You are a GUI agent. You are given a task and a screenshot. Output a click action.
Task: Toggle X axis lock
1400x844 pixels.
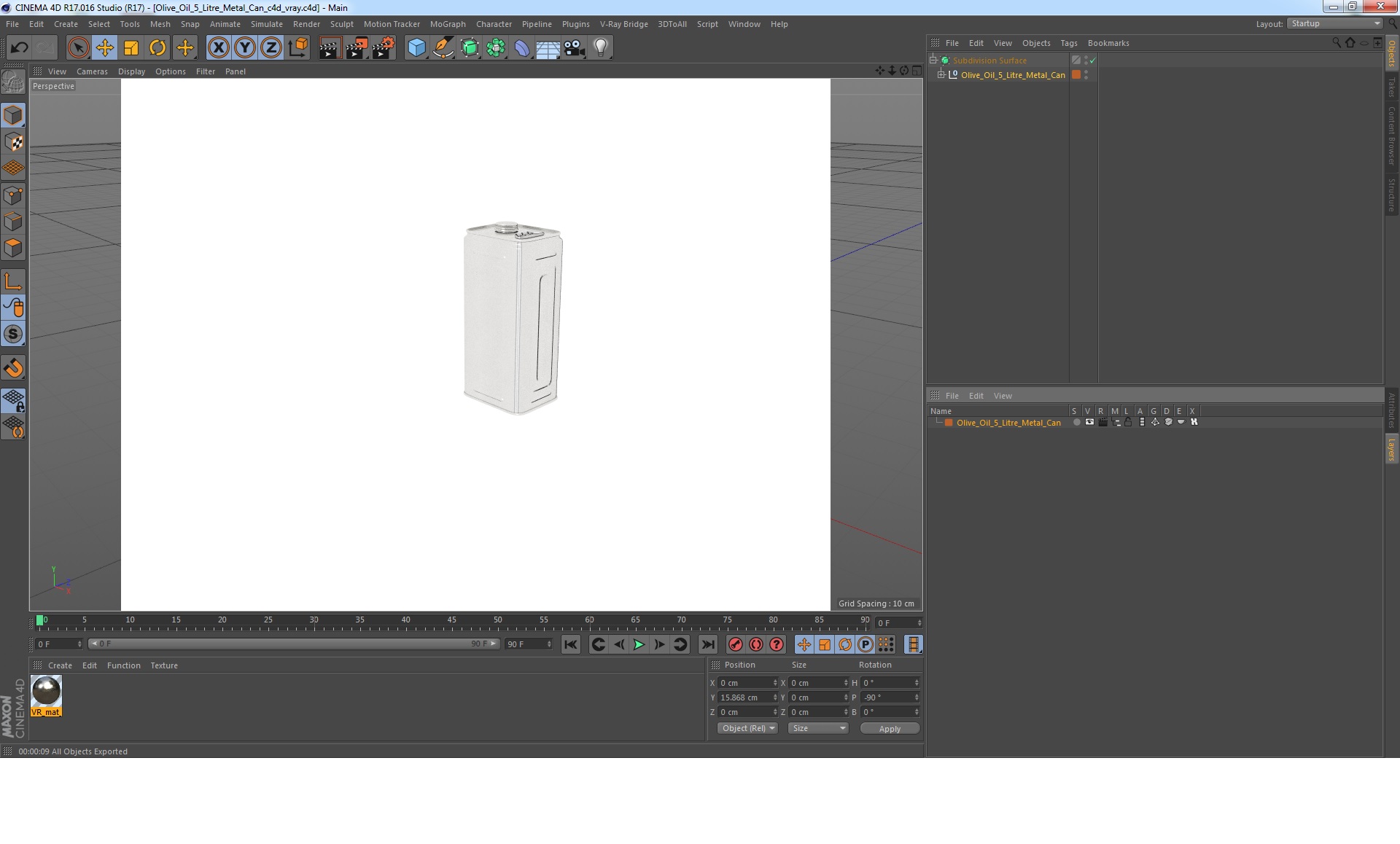click(218, 48)
